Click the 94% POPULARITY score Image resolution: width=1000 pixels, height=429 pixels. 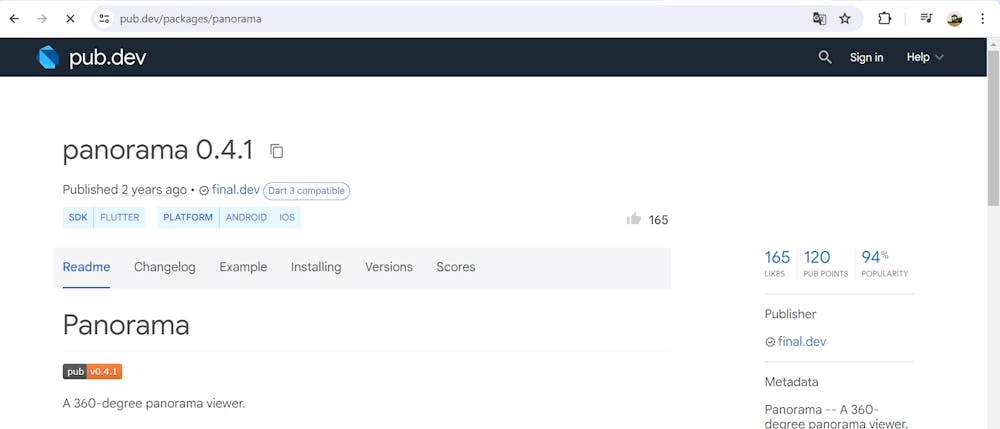click(884, 263)
